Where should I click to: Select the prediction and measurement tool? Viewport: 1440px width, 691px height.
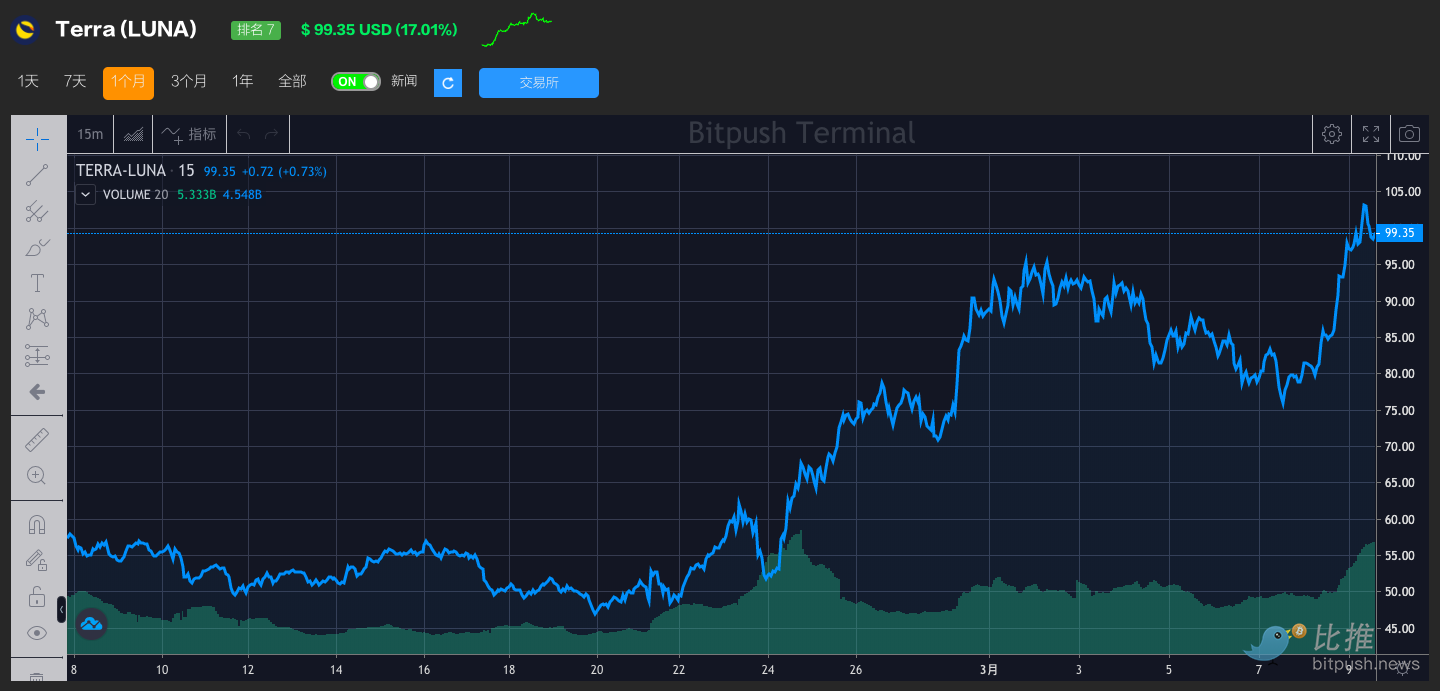coord(37,355)
